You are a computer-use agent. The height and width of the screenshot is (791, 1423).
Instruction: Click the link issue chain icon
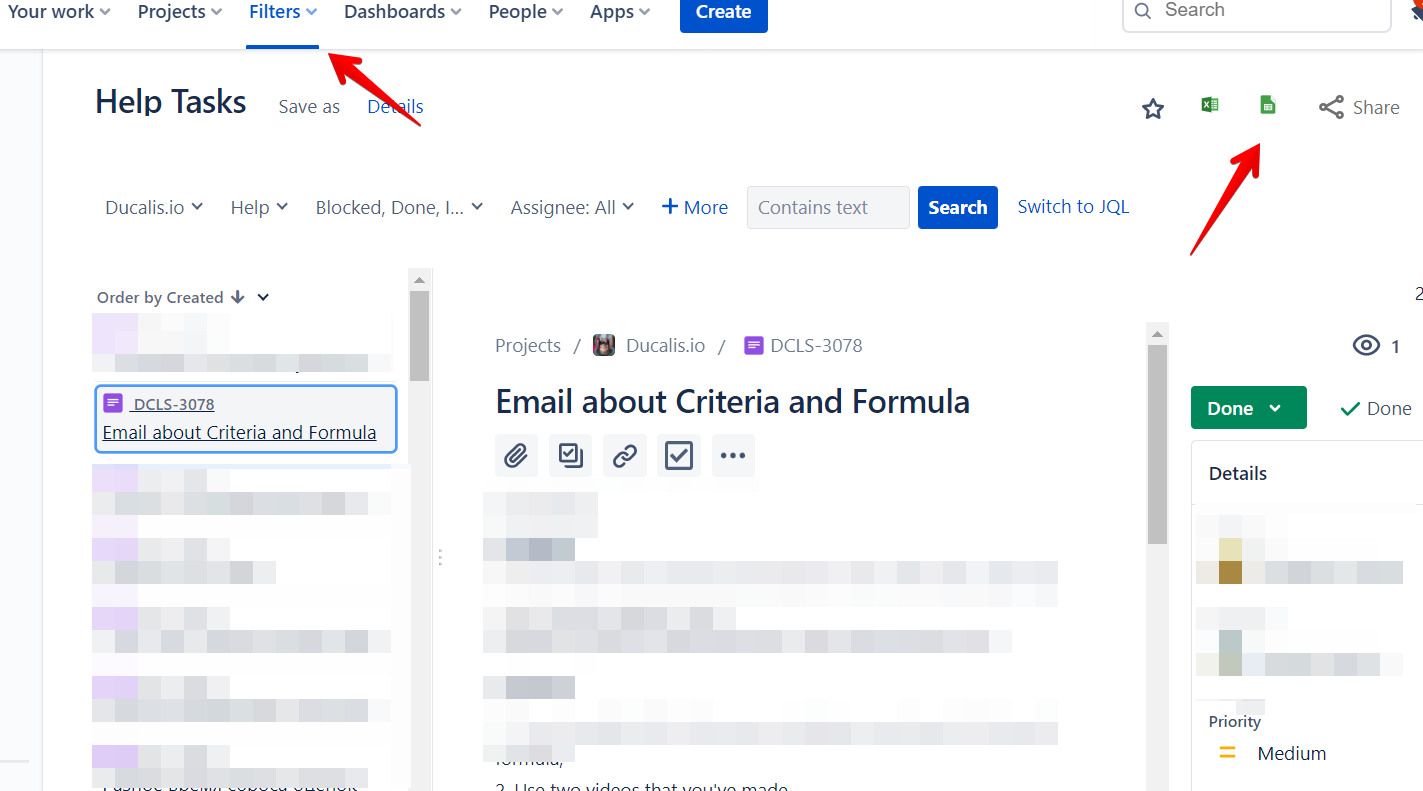[x=625, y=456]
